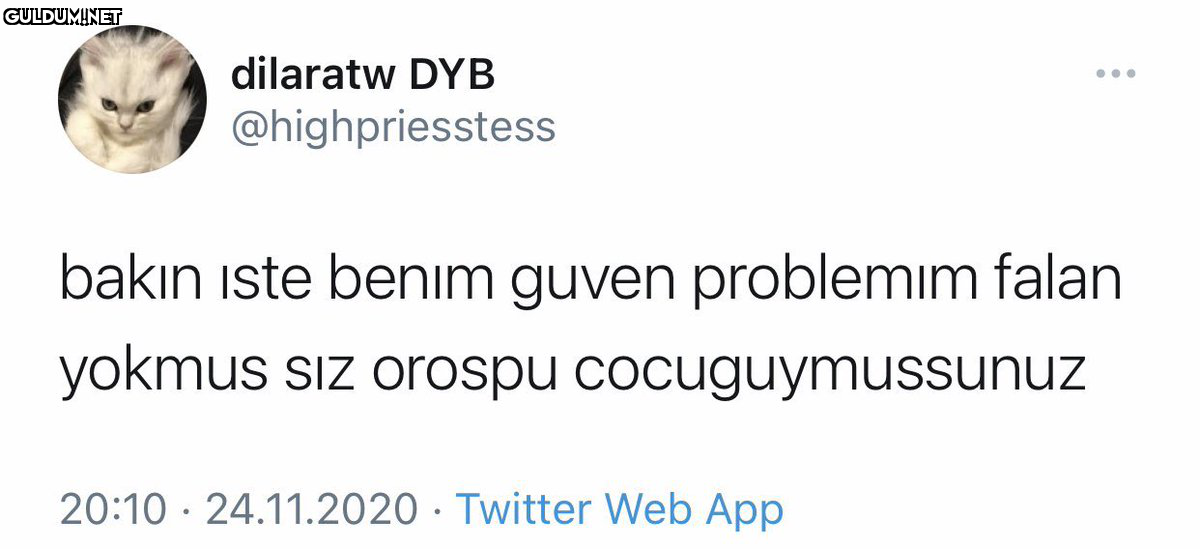Click the second line of the tweet text
1200x549 pixels.
[573, 371]
